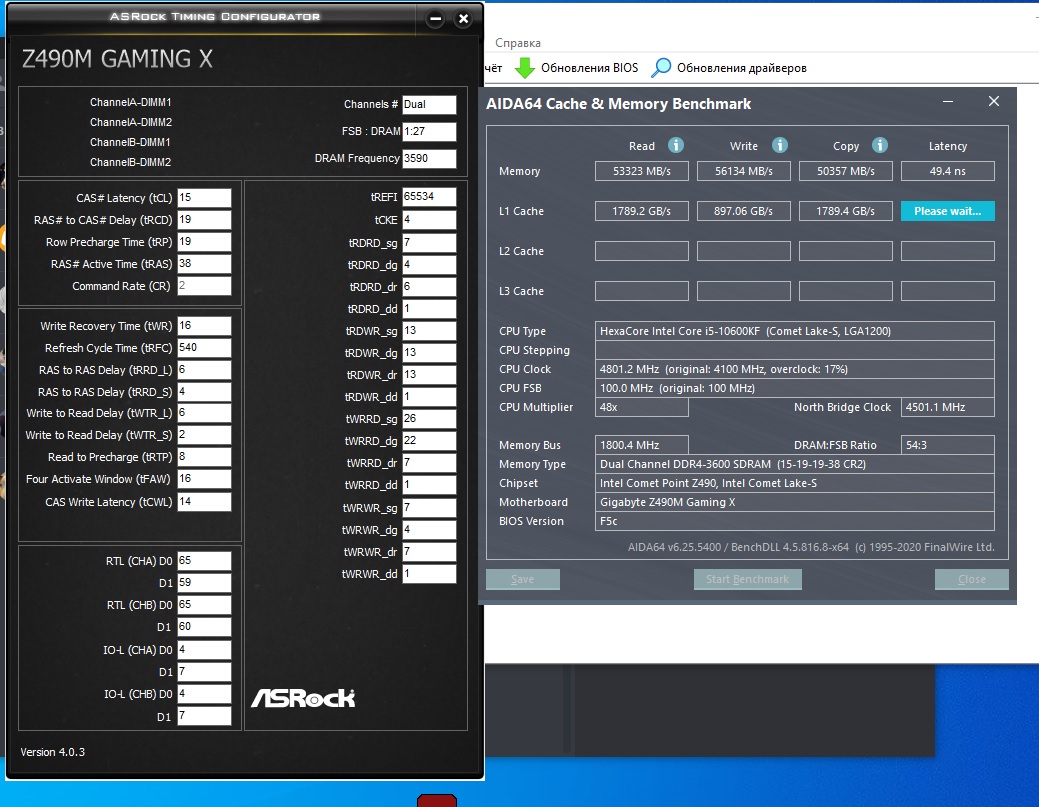Click the L1 Cache Write value 897.06 GB/s

pos(743,211)
